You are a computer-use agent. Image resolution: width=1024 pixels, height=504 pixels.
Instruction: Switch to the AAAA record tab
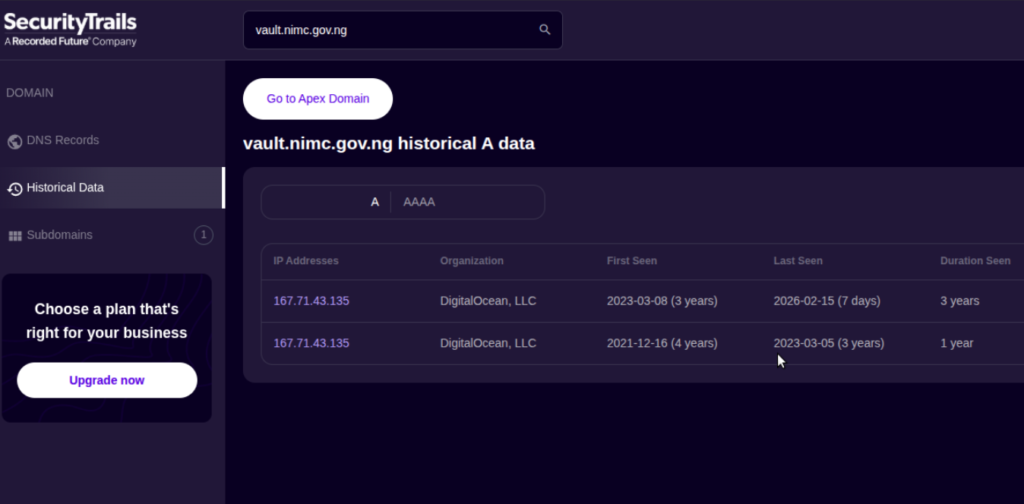(419, 202)
